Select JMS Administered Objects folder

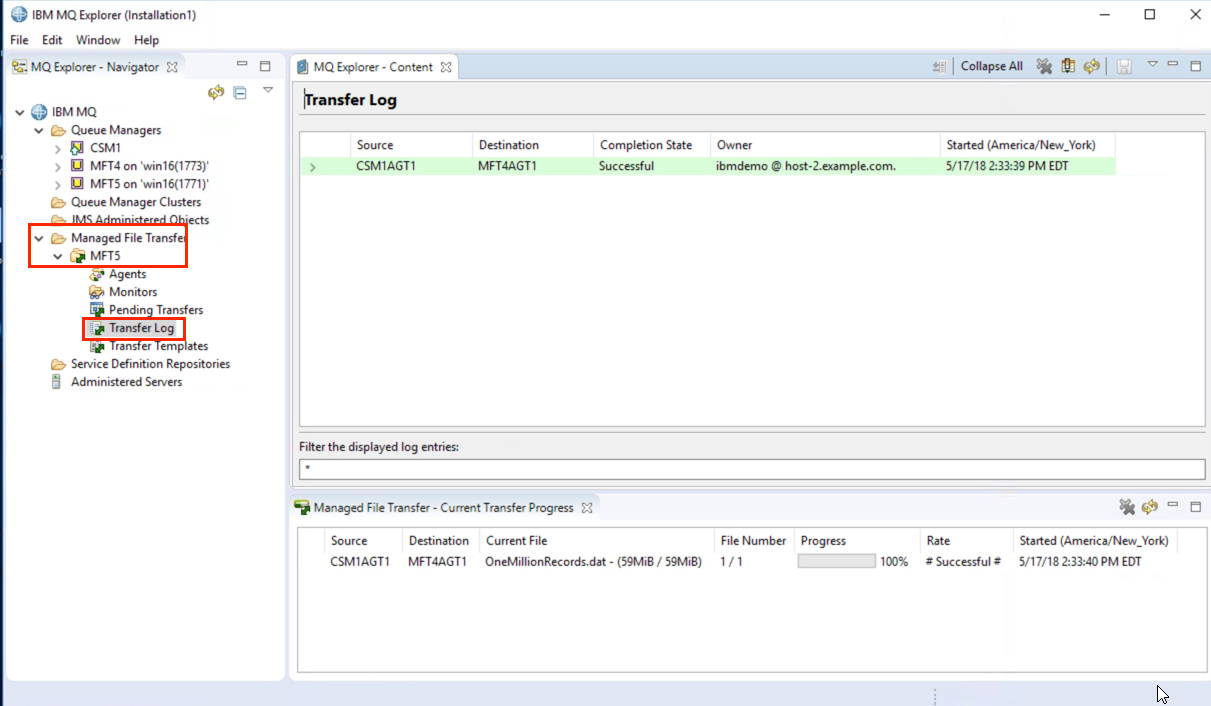click(140, 220)
